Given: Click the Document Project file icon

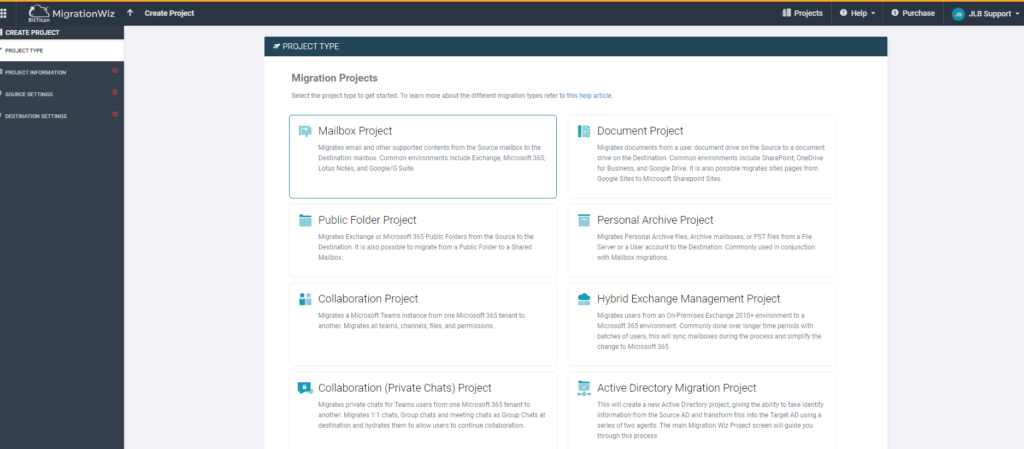Looking at the screenshot, I should [x=584, y=131].
